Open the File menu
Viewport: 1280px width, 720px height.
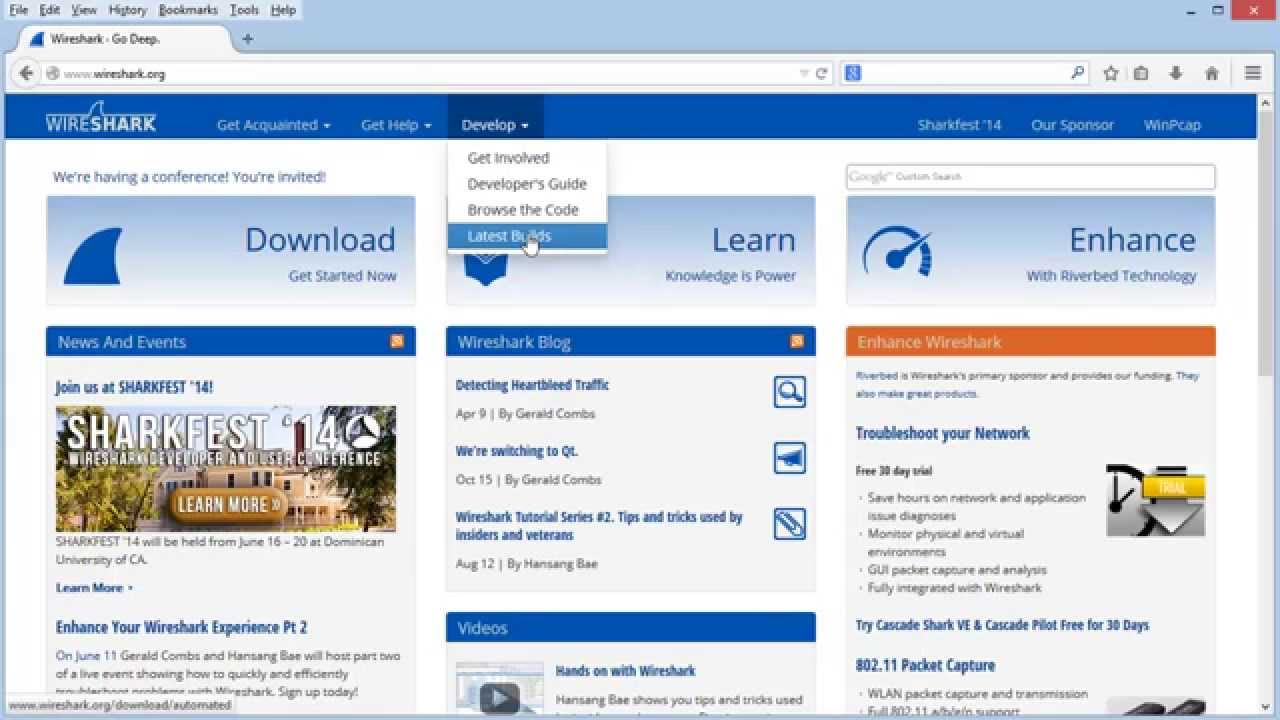[x=19, y=10]
